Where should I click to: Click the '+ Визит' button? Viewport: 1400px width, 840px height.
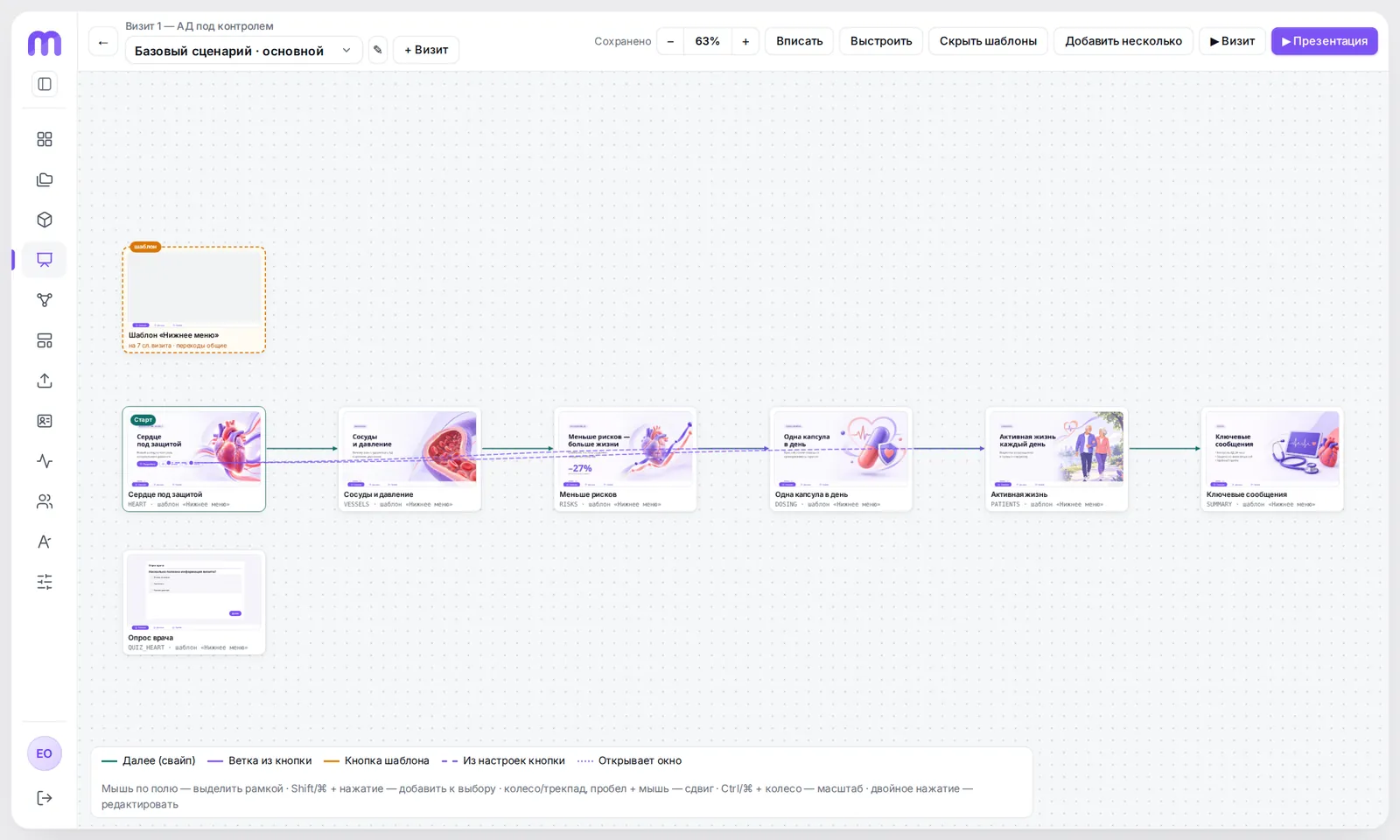[x=426, y=50]
